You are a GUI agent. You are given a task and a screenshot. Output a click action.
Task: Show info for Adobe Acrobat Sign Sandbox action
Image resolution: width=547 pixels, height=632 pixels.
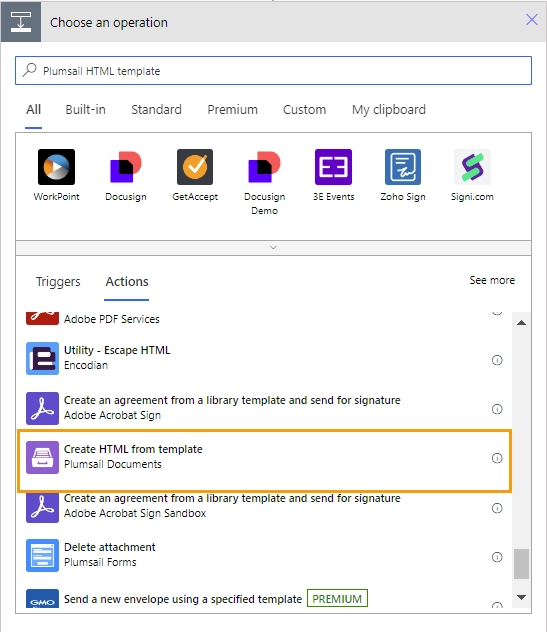(497, 508)
